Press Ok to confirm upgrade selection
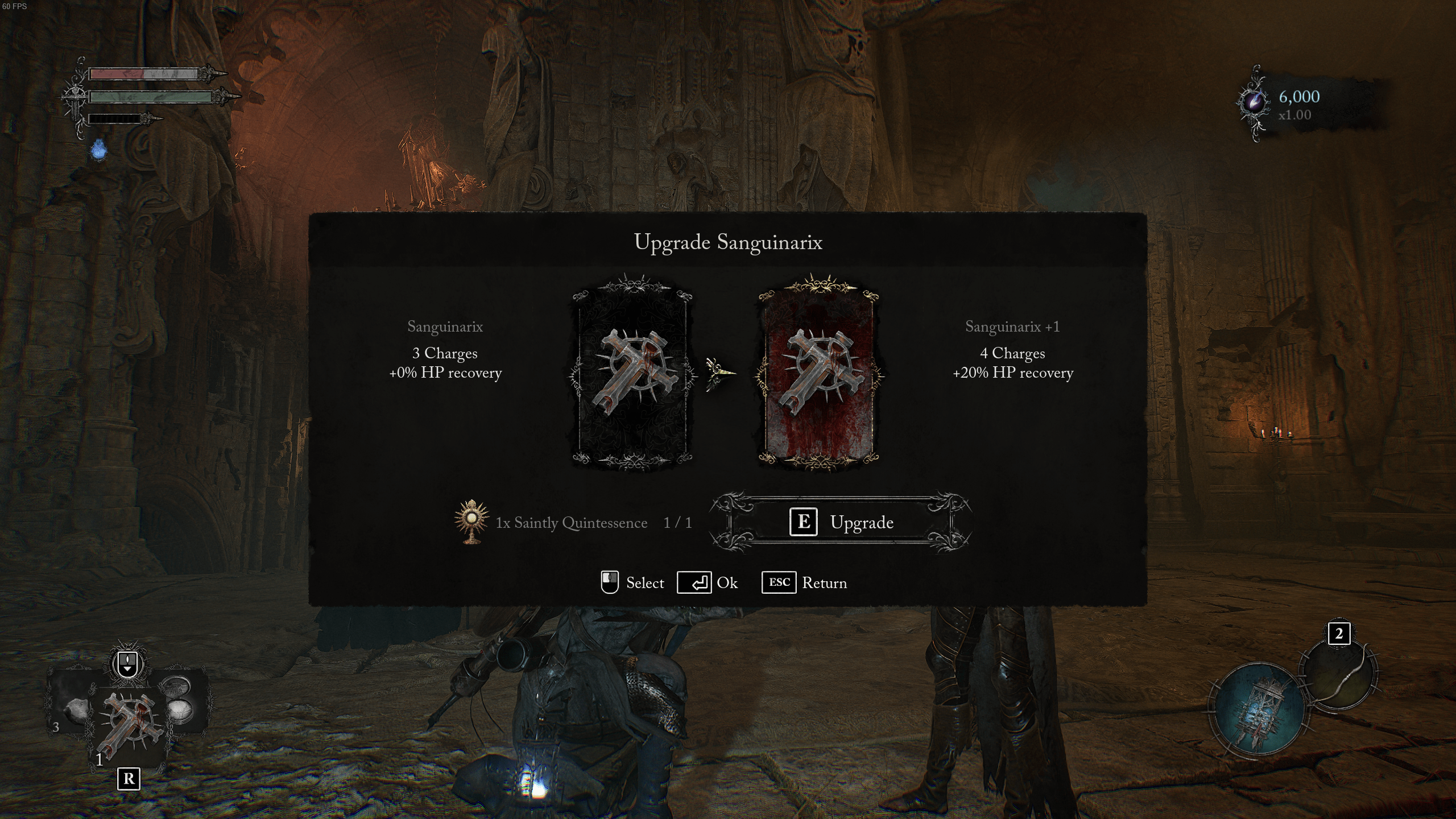 pyautogui.click(x=707, y=582)
